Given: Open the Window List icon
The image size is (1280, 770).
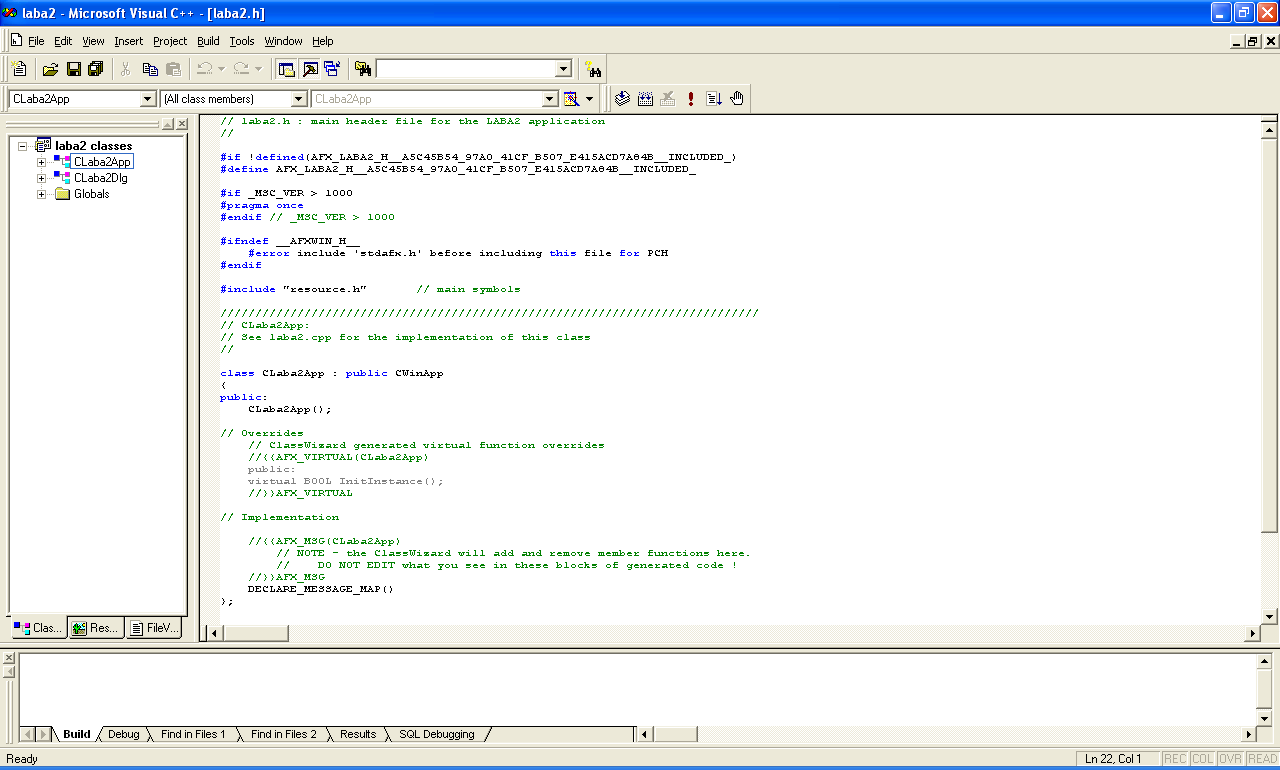Looking at the screenshot, I should [x=332, y=69].
